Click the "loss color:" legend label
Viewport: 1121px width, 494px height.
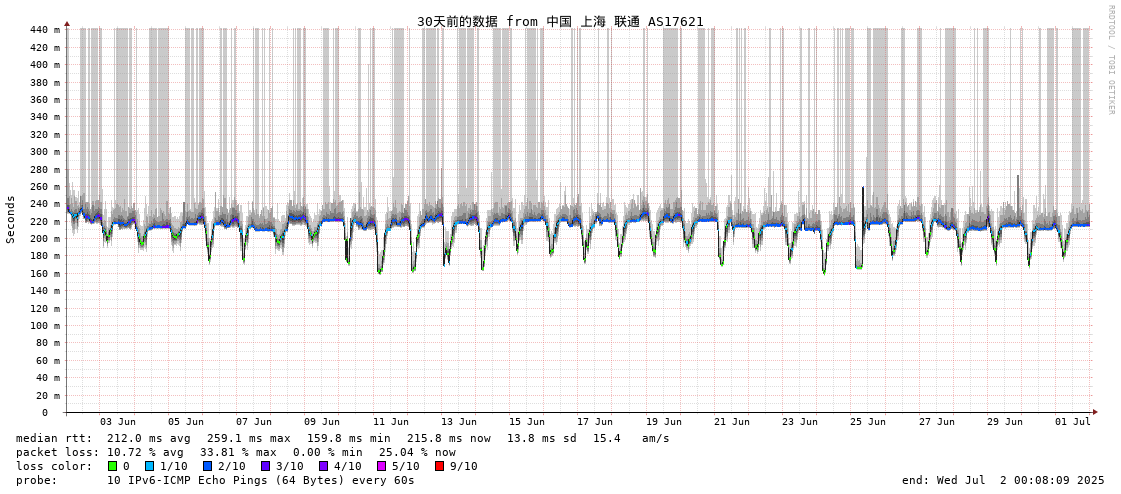54,466
